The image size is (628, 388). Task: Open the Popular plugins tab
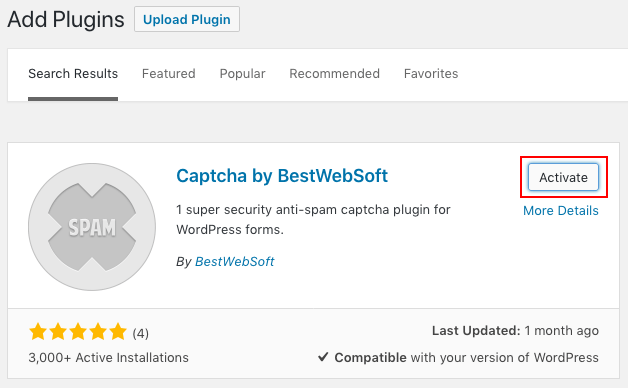(x=242, y=74)
